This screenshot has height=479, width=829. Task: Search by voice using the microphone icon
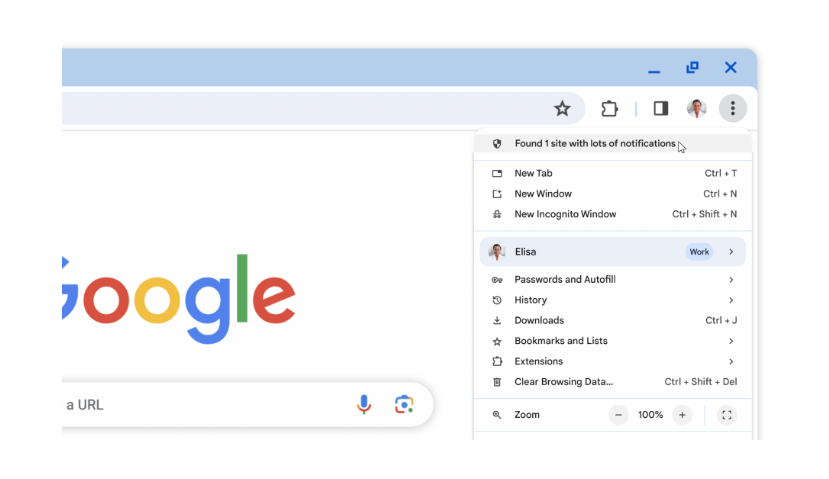(x=364, y=404)
